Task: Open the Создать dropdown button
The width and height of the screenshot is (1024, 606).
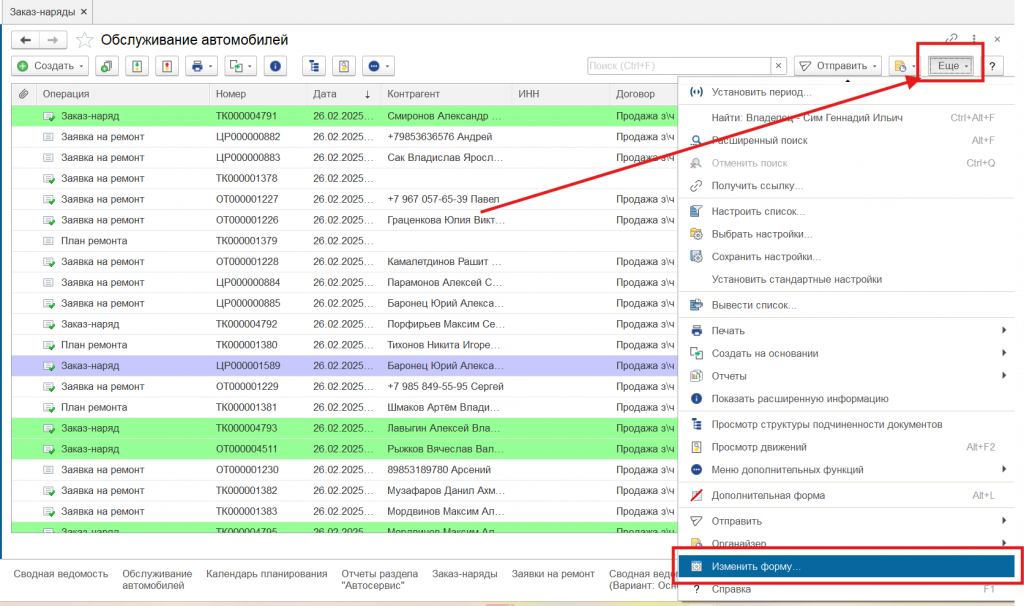Action: (x=50, y=66)
